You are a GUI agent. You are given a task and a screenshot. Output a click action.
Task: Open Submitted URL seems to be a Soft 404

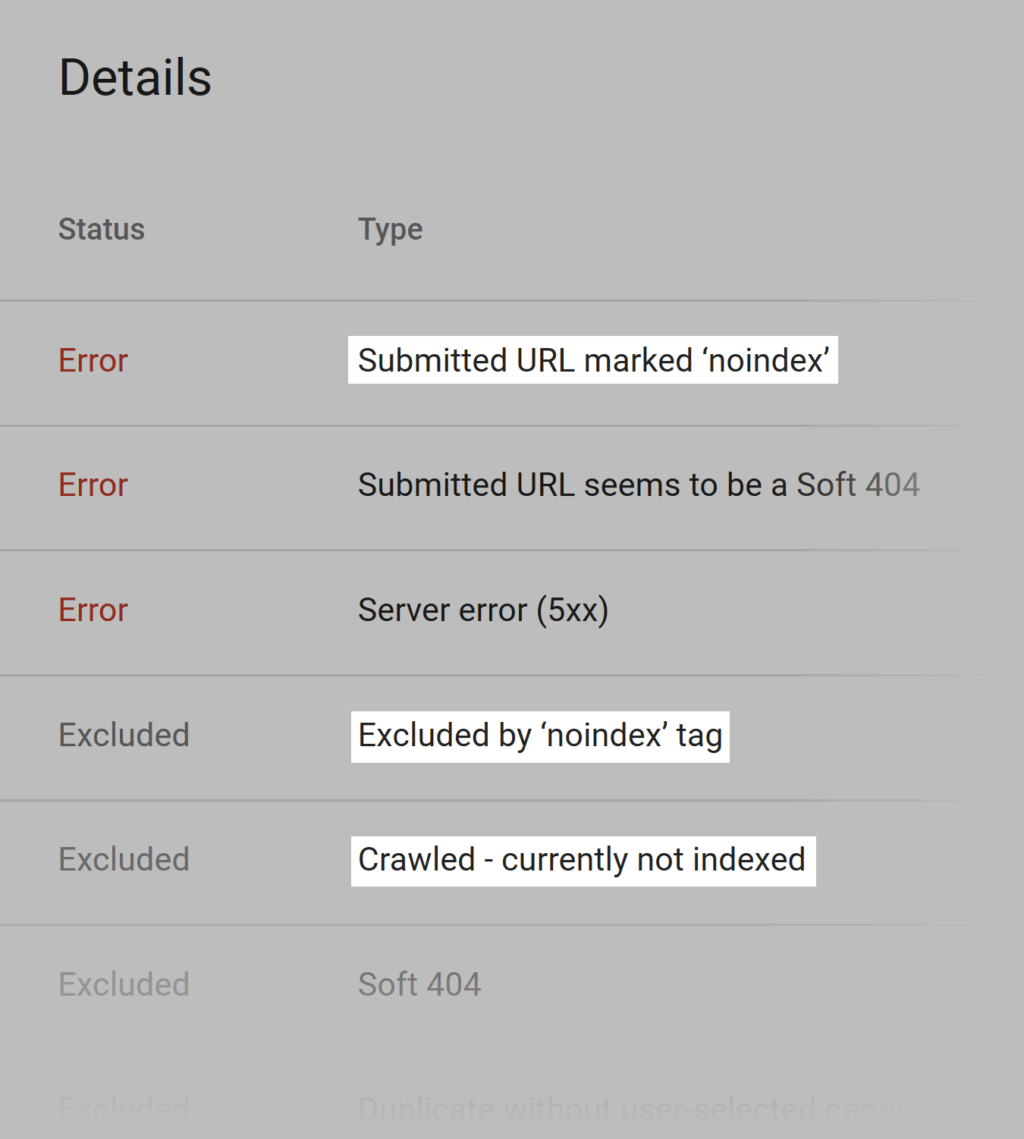pos(638,485)
